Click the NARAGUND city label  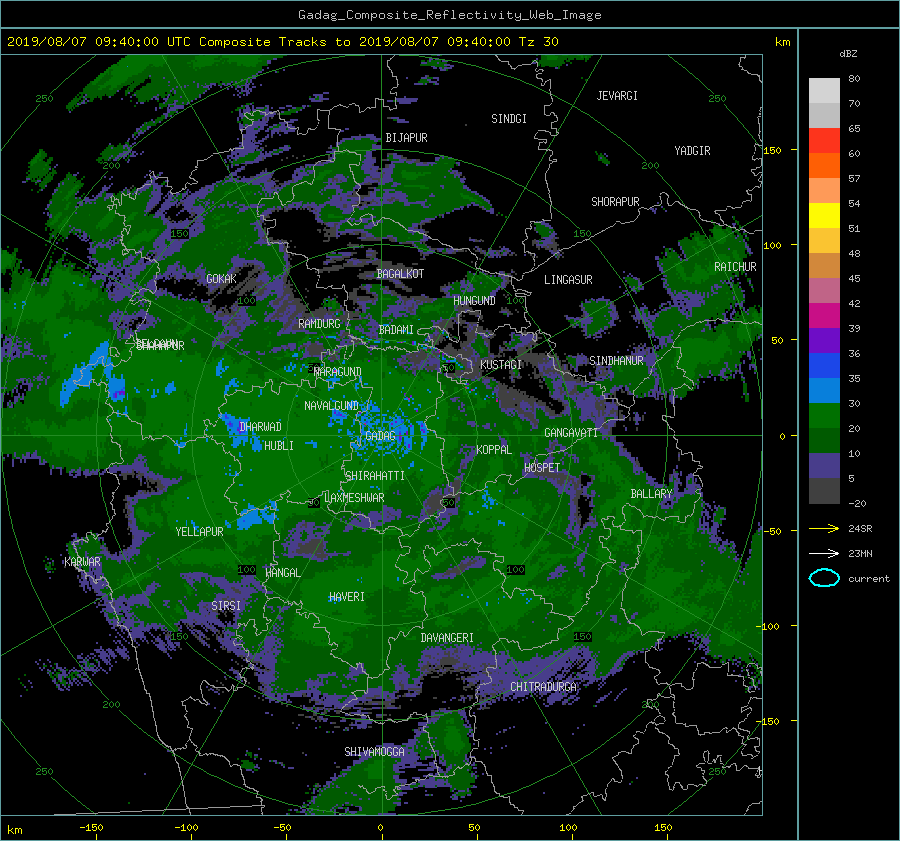338,372
